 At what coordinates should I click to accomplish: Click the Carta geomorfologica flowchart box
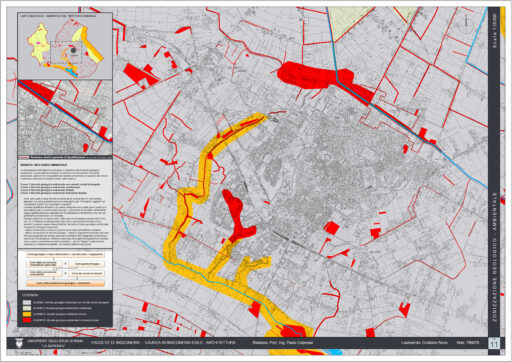click(x=87, y=264)
